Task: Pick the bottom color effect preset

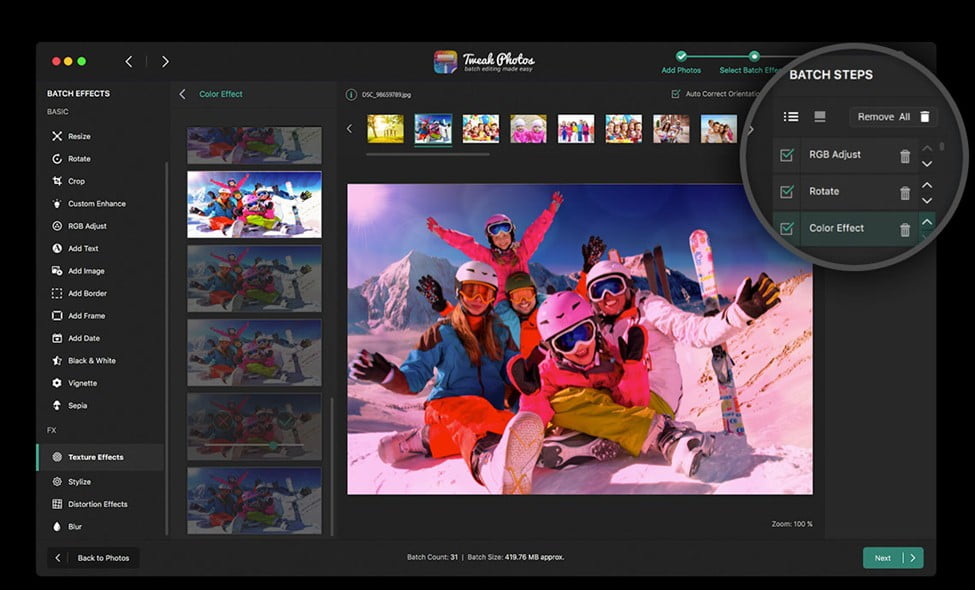Action: tap(254, 500)
